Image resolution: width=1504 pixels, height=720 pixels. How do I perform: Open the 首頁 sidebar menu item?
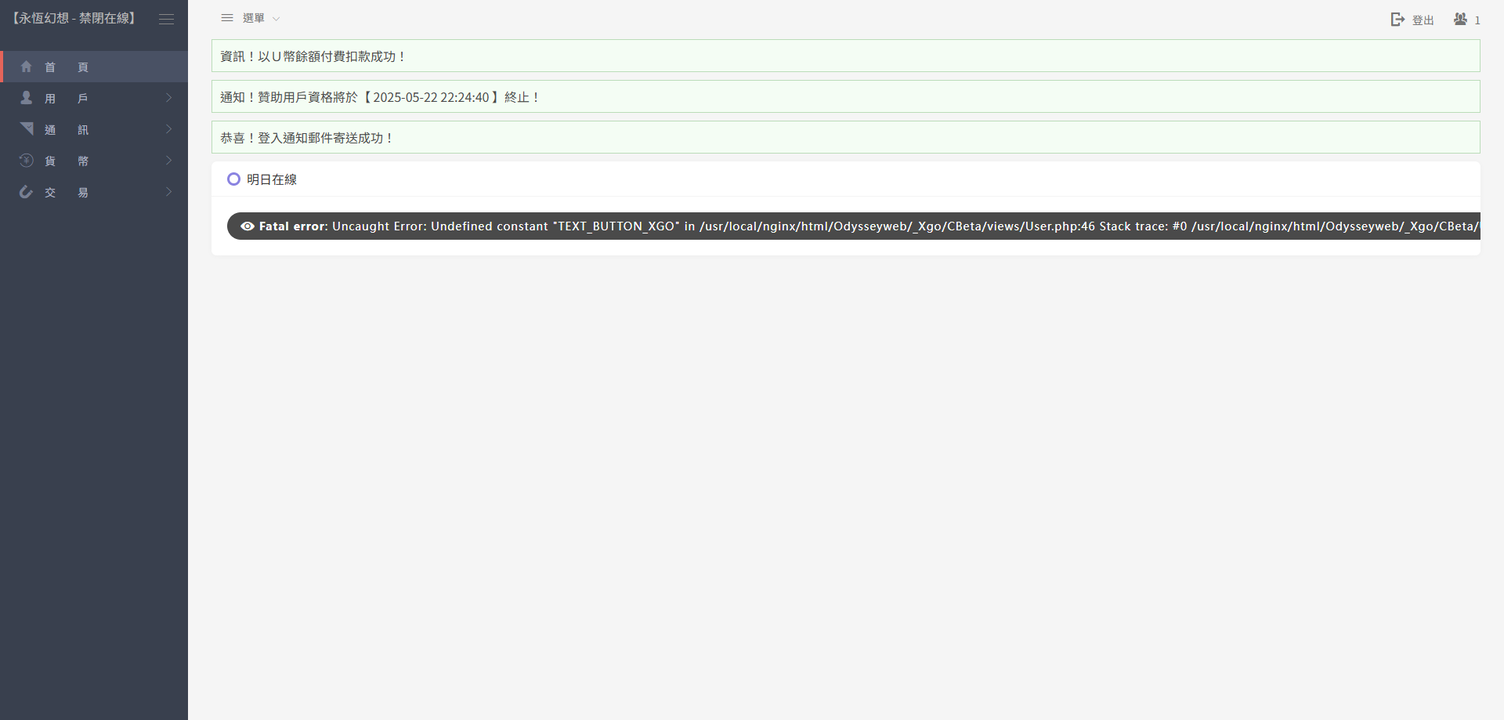[94, 67]
